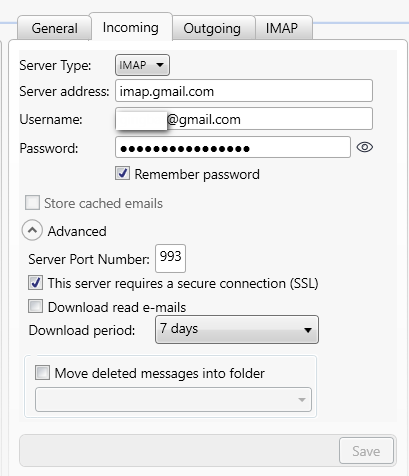Focus the Username input field

[244, 119]
